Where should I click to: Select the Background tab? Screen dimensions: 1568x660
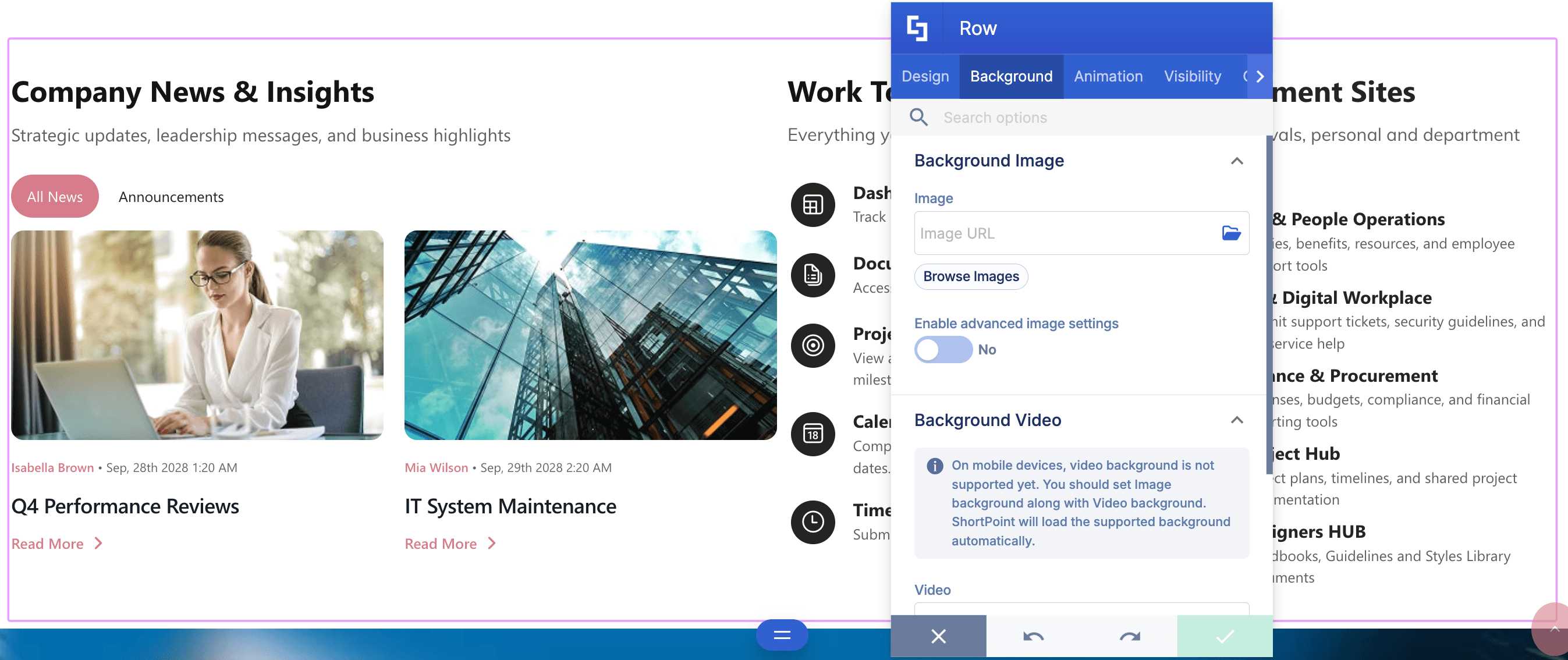(x=1011, y=76)
